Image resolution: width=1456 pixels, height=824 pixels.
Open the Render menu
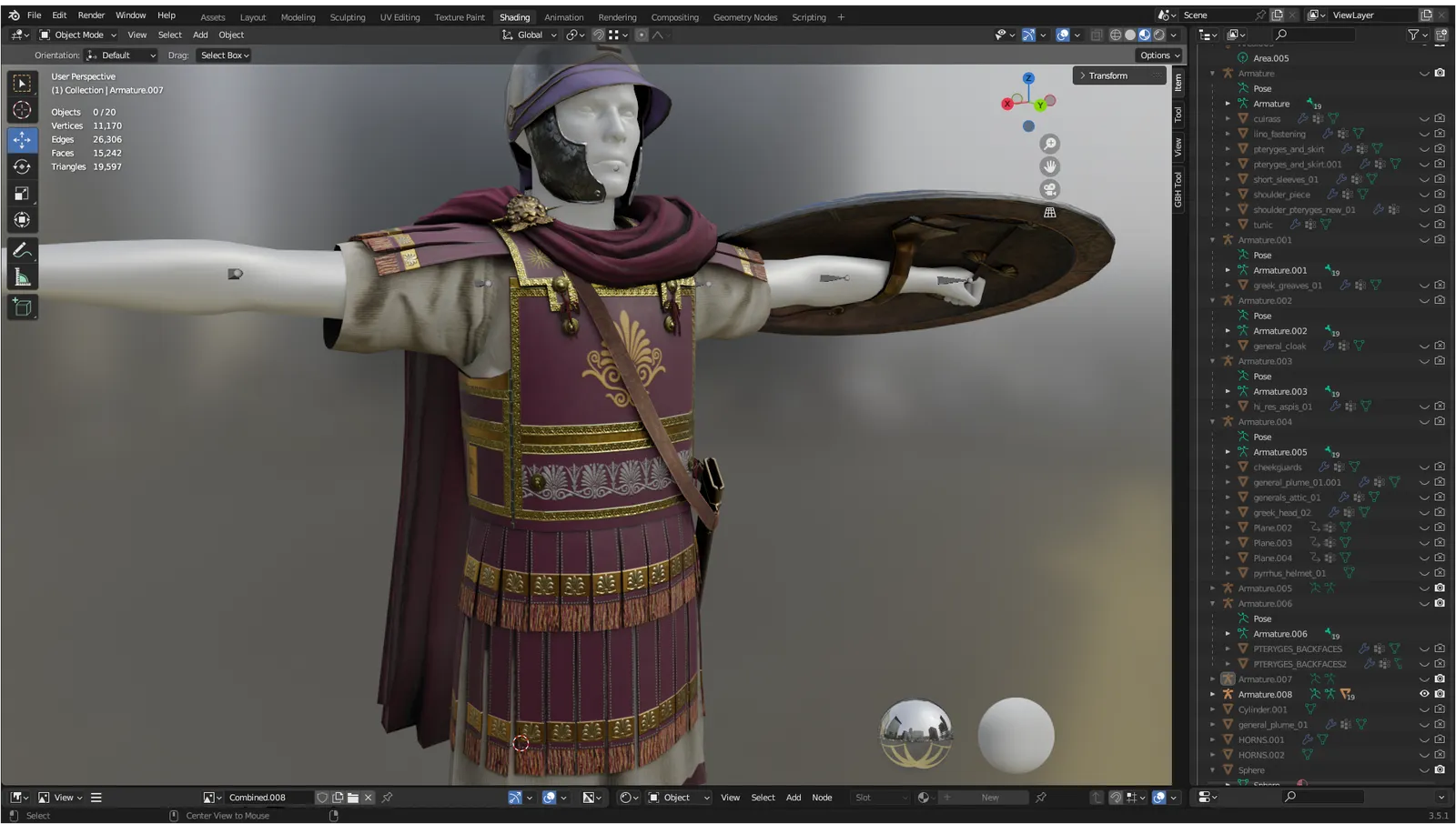91,15
